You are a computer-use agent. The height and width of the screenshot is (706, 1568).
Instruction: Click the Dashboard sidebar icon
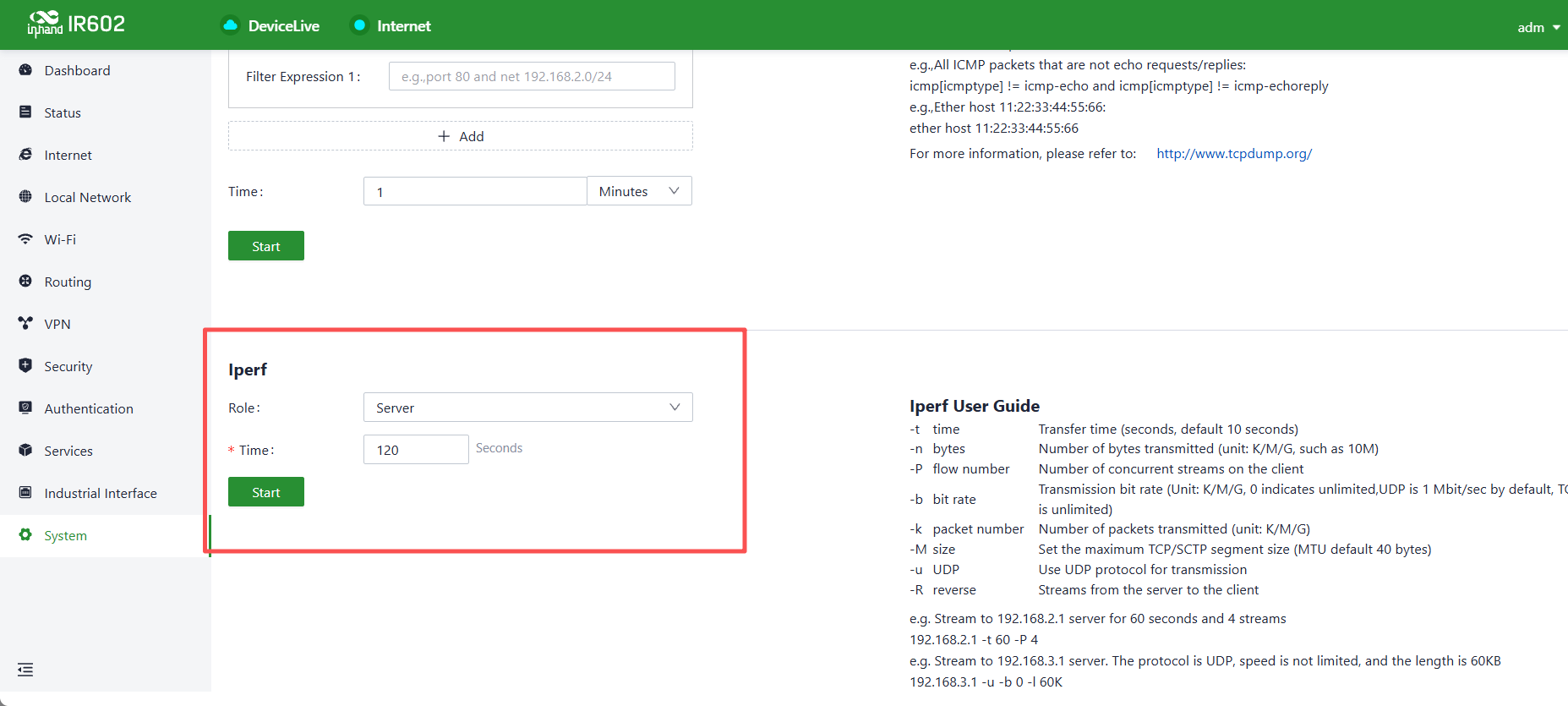[25, 70]
